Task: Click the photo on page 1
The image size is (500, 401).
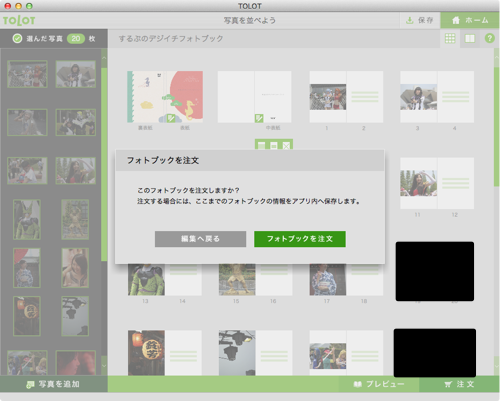Action: click(x=328, y=97)
